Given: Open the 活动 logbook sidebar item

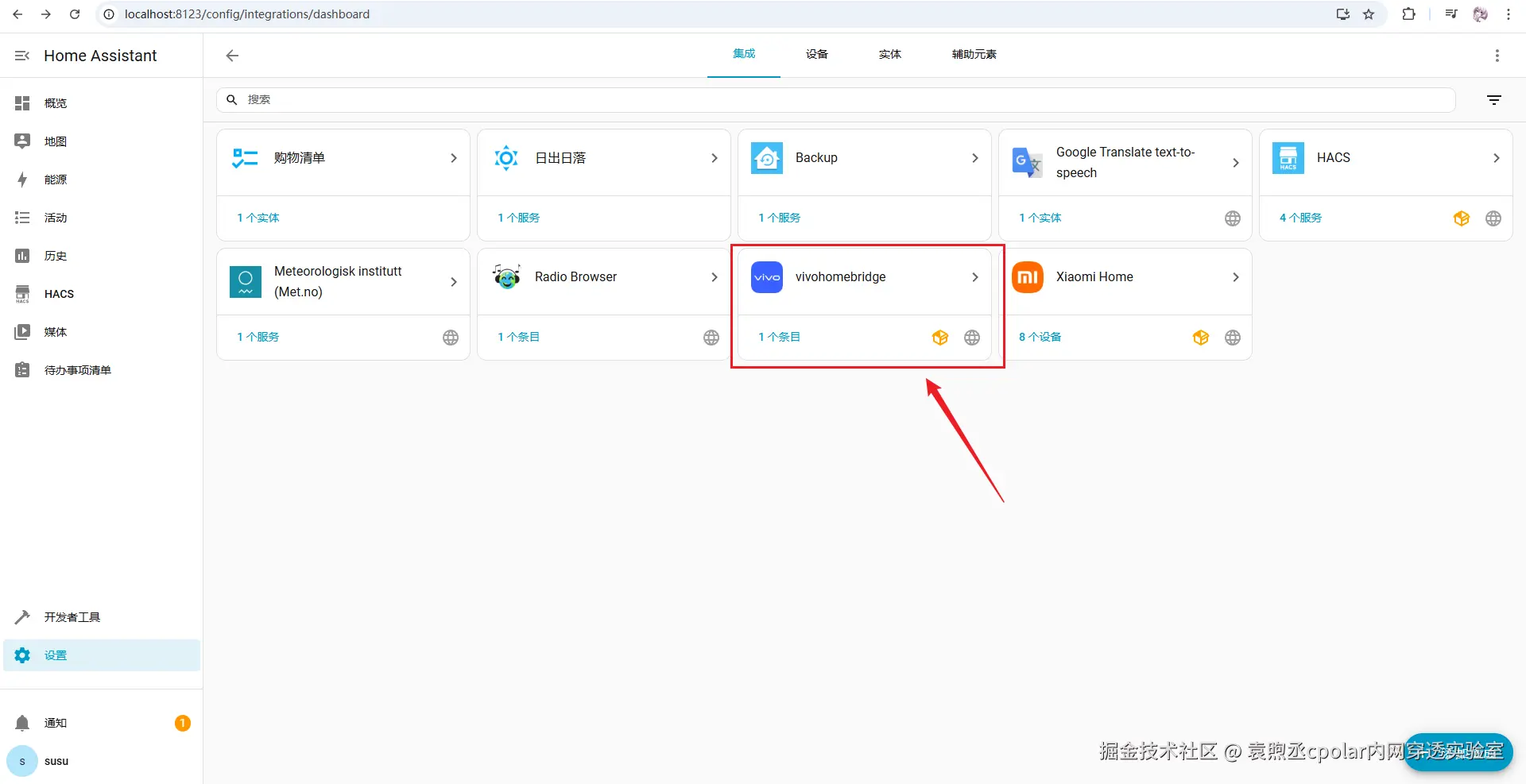Looking at the screenshot, I should 102,218.
